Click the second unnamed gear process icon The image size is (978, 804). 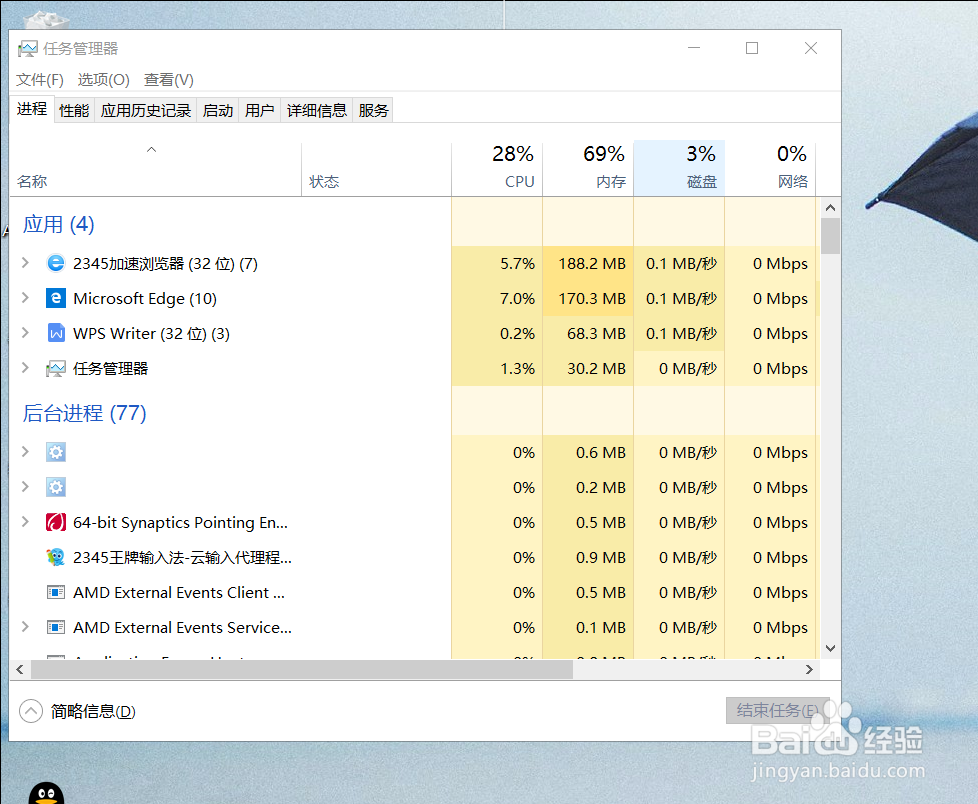[56, 487]
